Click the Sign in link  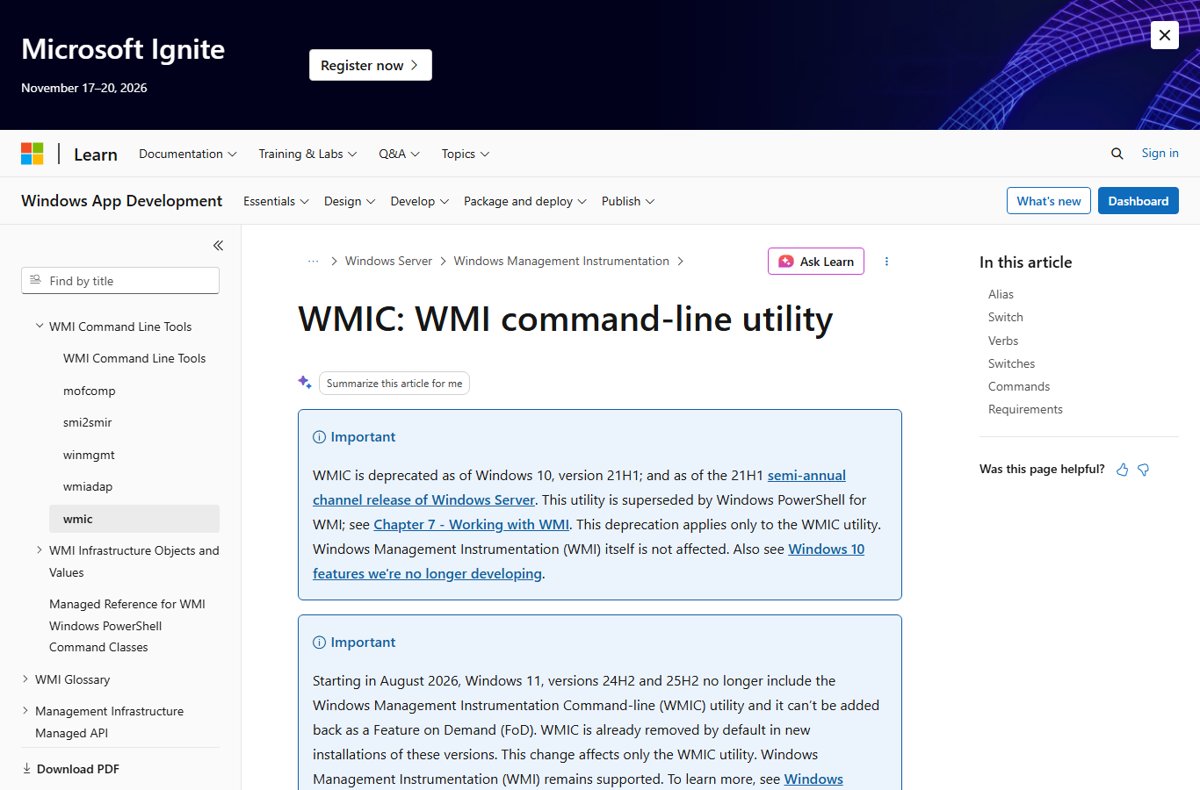(x=1160, y=153)
